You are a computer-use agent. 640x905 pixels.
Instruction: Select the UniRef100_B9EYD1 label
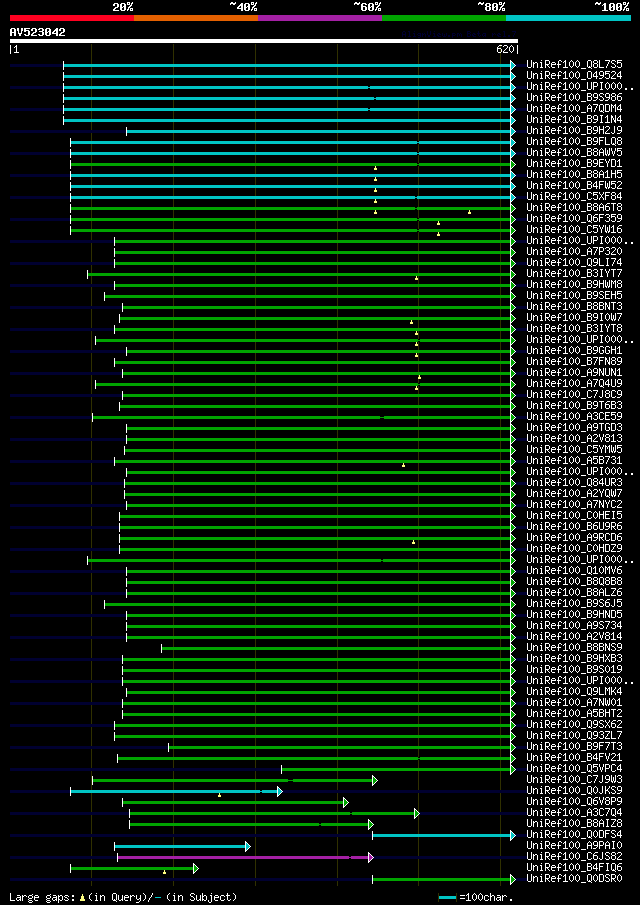[574, 163]
